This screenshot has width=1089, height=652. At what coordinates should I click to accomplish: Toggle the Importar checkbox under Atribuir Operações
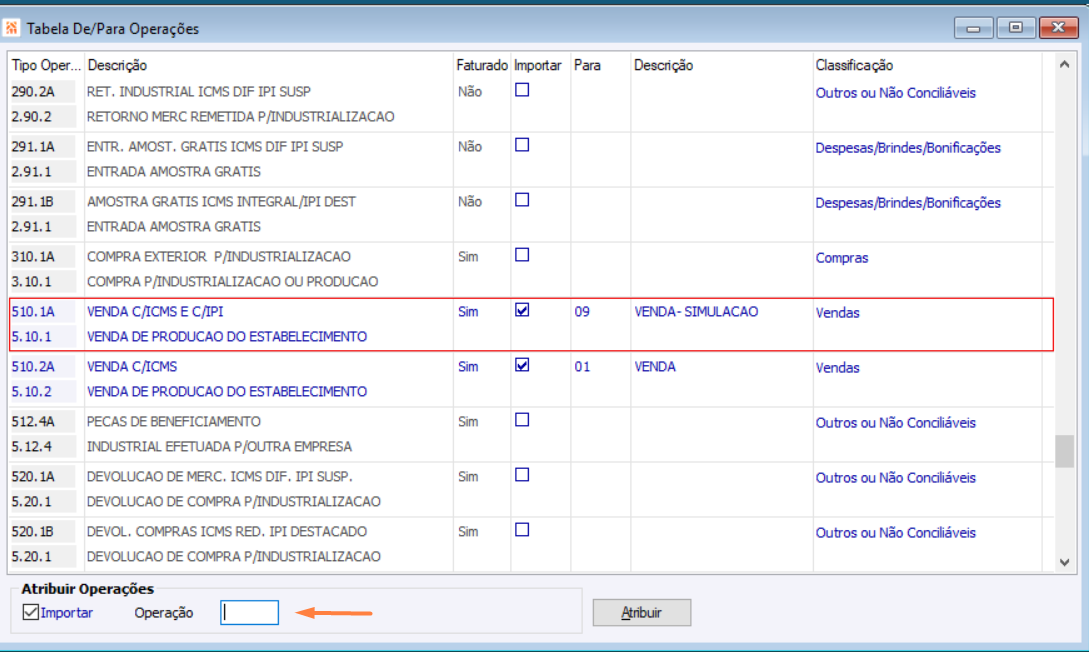coord(31,612)
